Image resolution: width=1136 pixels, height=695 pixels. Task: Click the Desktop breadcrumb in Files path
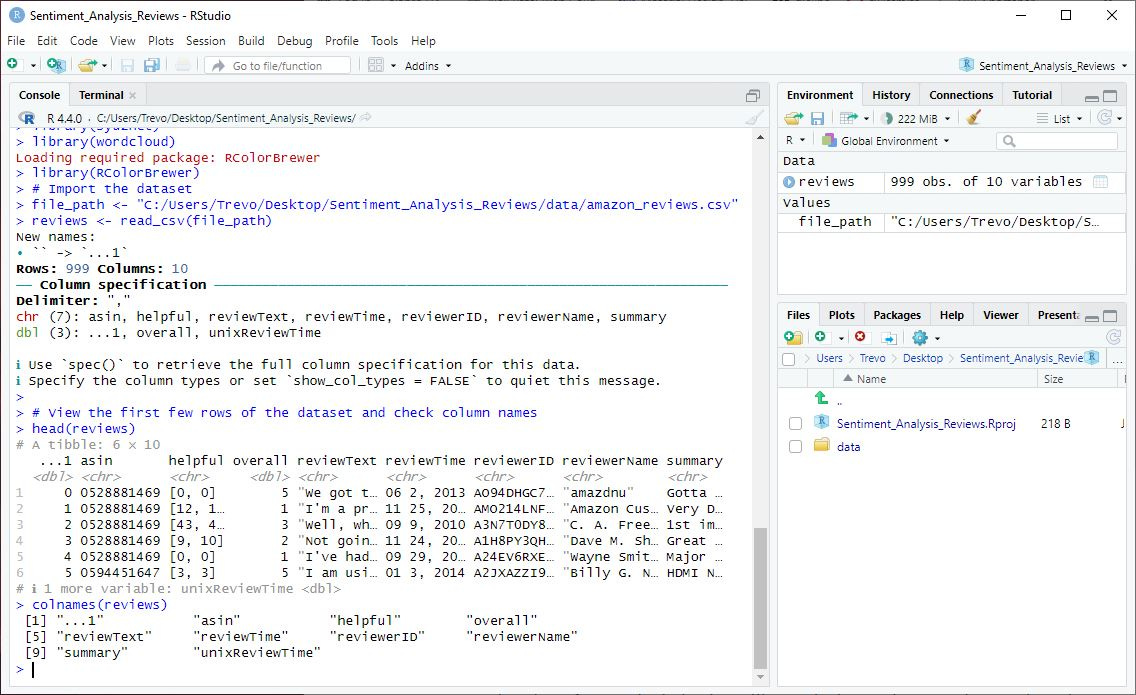coord(922,358)
